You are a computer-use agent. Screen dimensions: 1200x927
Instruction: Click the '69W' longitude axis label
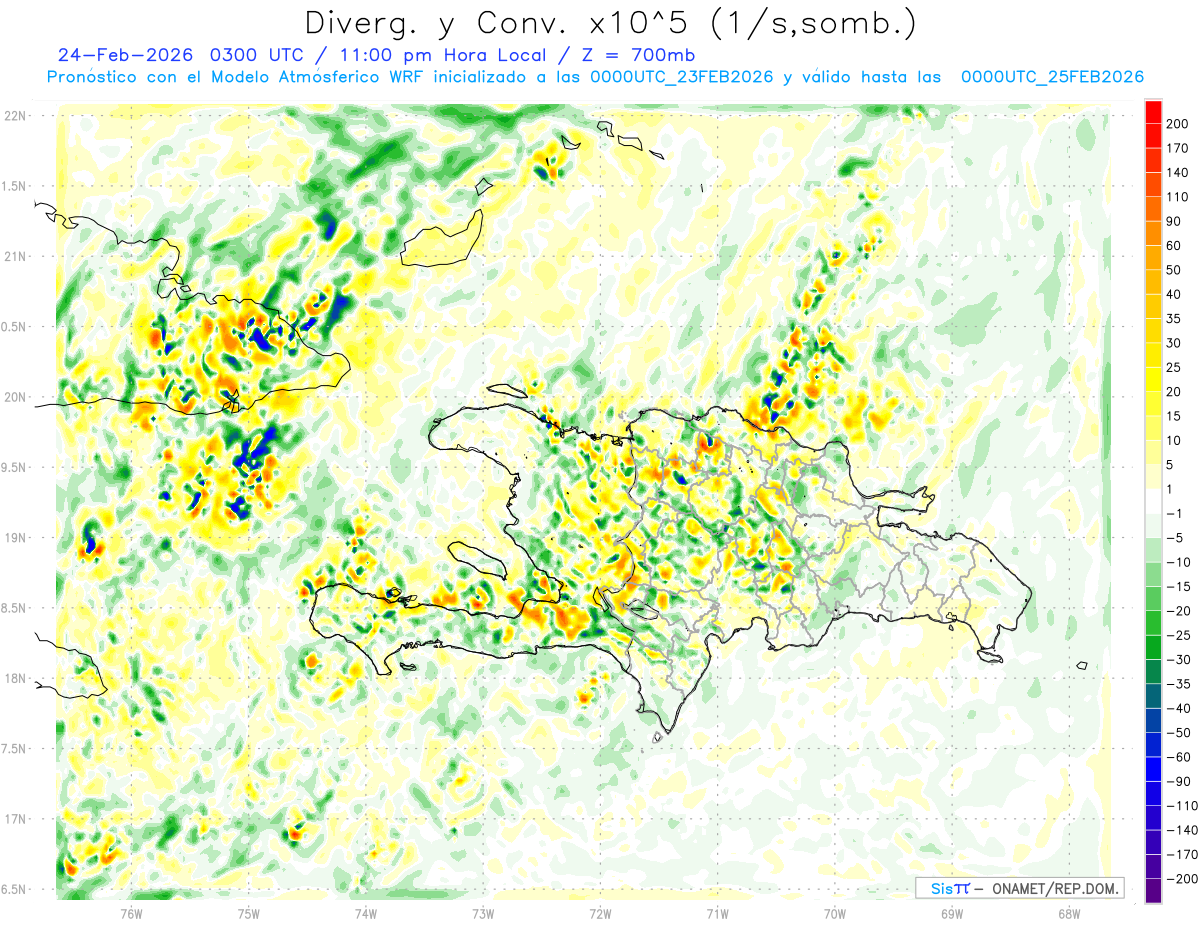click(952, 913)
